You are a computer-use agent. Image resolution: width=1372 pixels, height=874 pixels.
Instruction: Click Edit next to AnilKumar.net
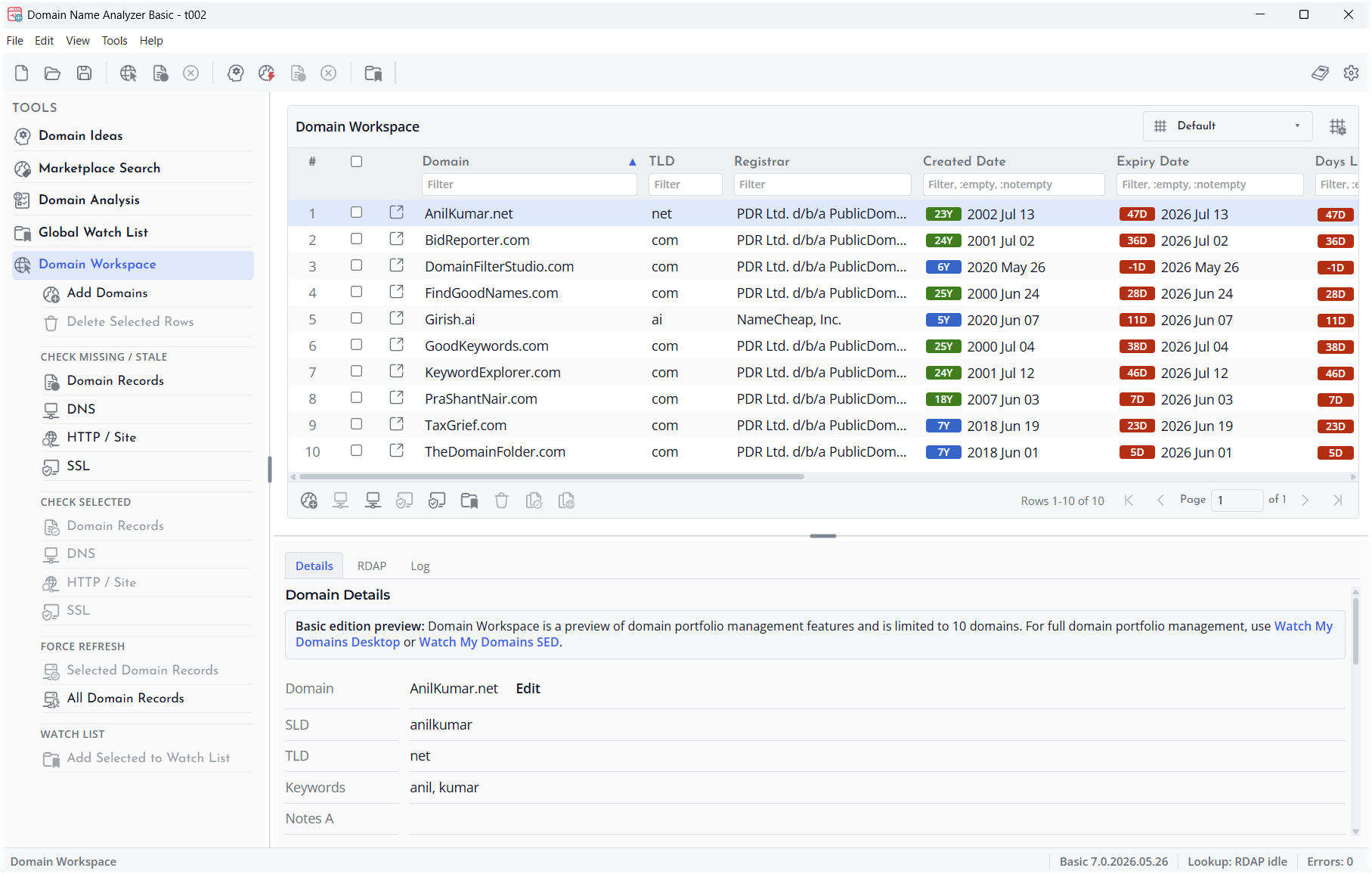pos(528,689)
